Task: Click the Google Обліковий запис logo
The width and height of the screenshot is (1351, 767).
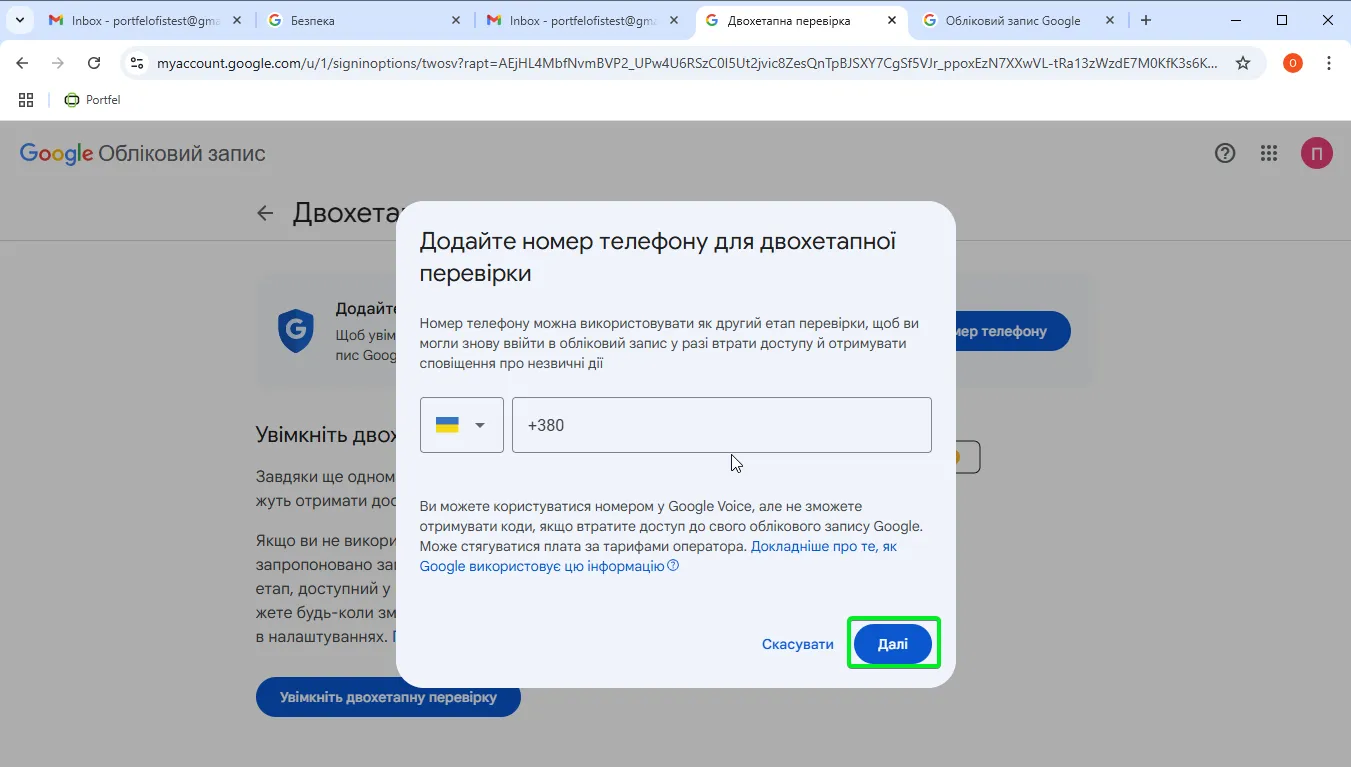Action: pos(143,153)
